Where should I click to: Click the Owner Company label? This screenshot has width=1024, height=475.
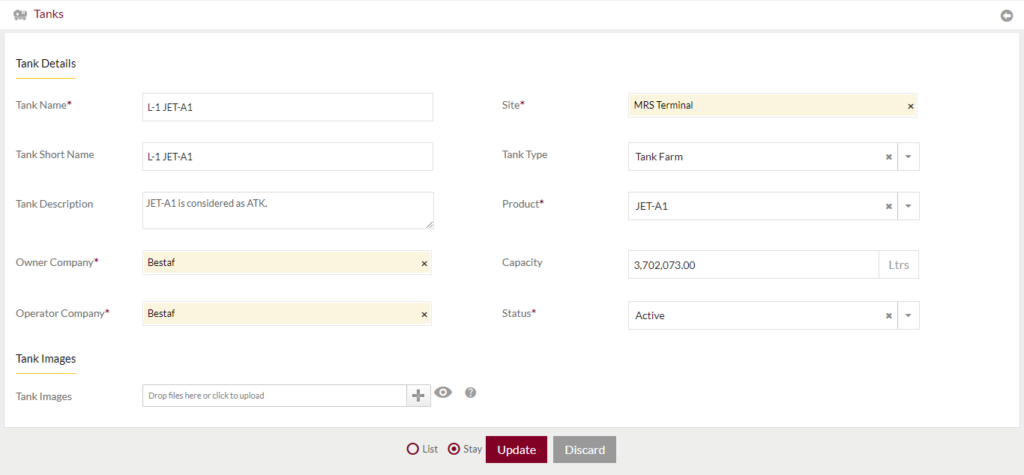(57, 262)
